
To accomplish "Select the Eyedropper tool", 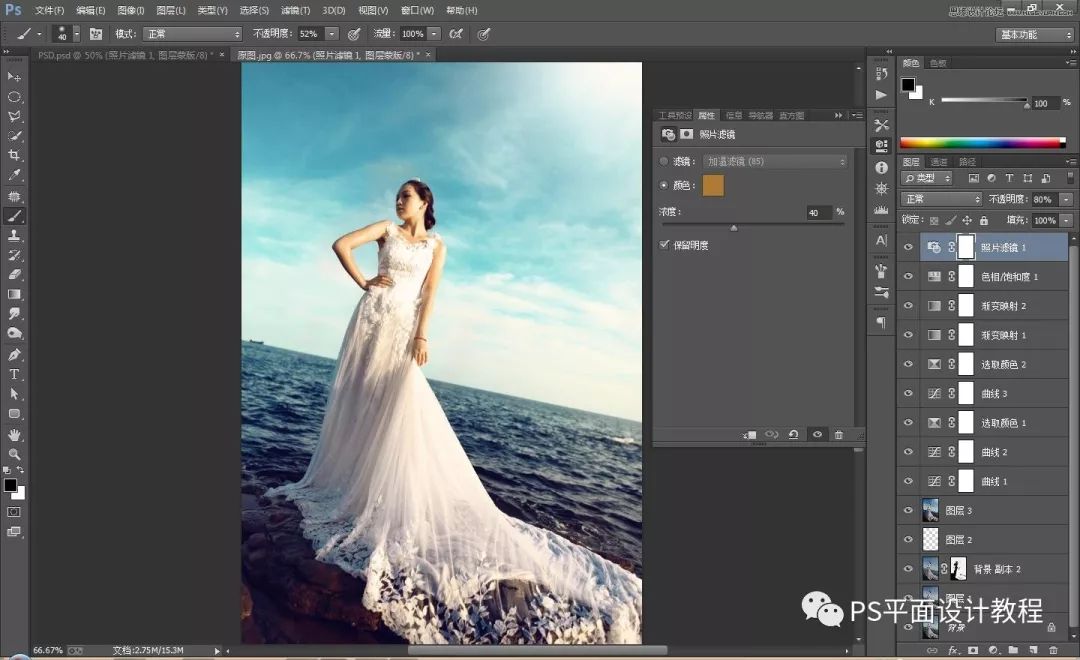I will coord(14,175).
